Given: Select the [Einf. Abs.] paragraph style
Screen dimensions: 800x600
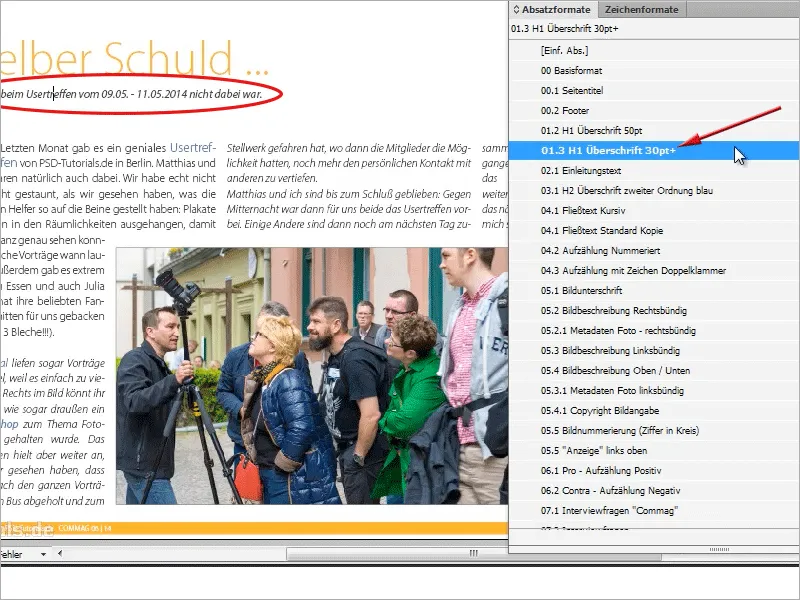Looking at the screenshot, I should coord(654,50).
